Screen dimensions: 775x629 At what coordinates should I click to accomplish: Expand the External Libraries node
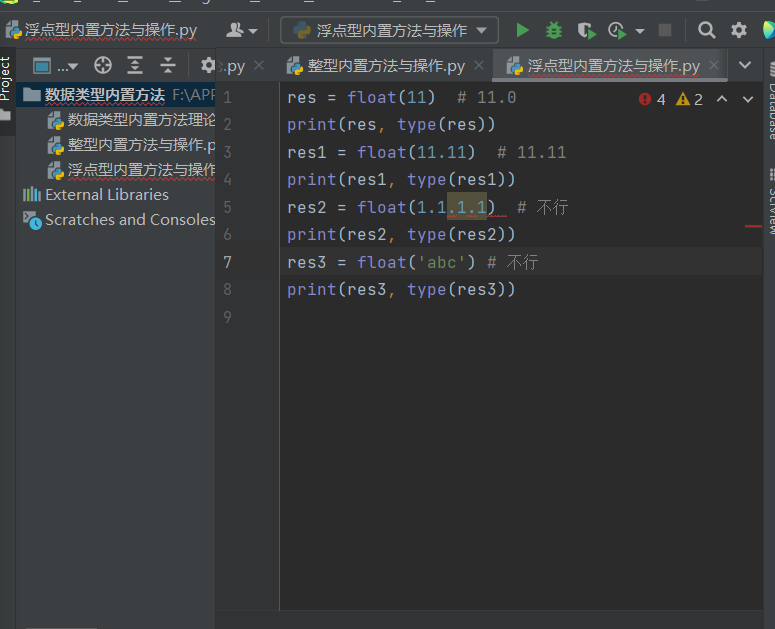[x=96, y=195]
